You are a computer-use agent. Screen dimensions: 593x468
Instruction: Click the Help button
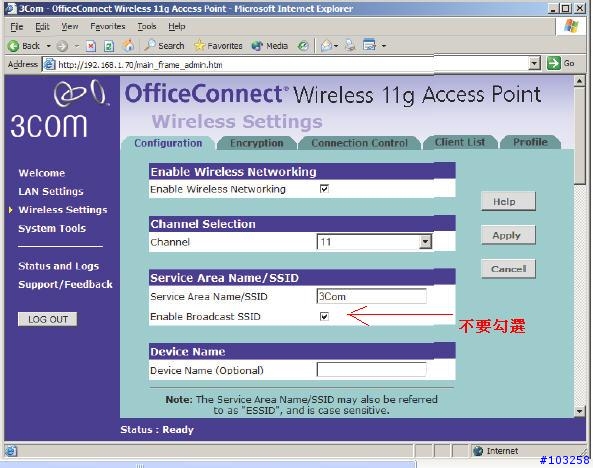(508, 201)
